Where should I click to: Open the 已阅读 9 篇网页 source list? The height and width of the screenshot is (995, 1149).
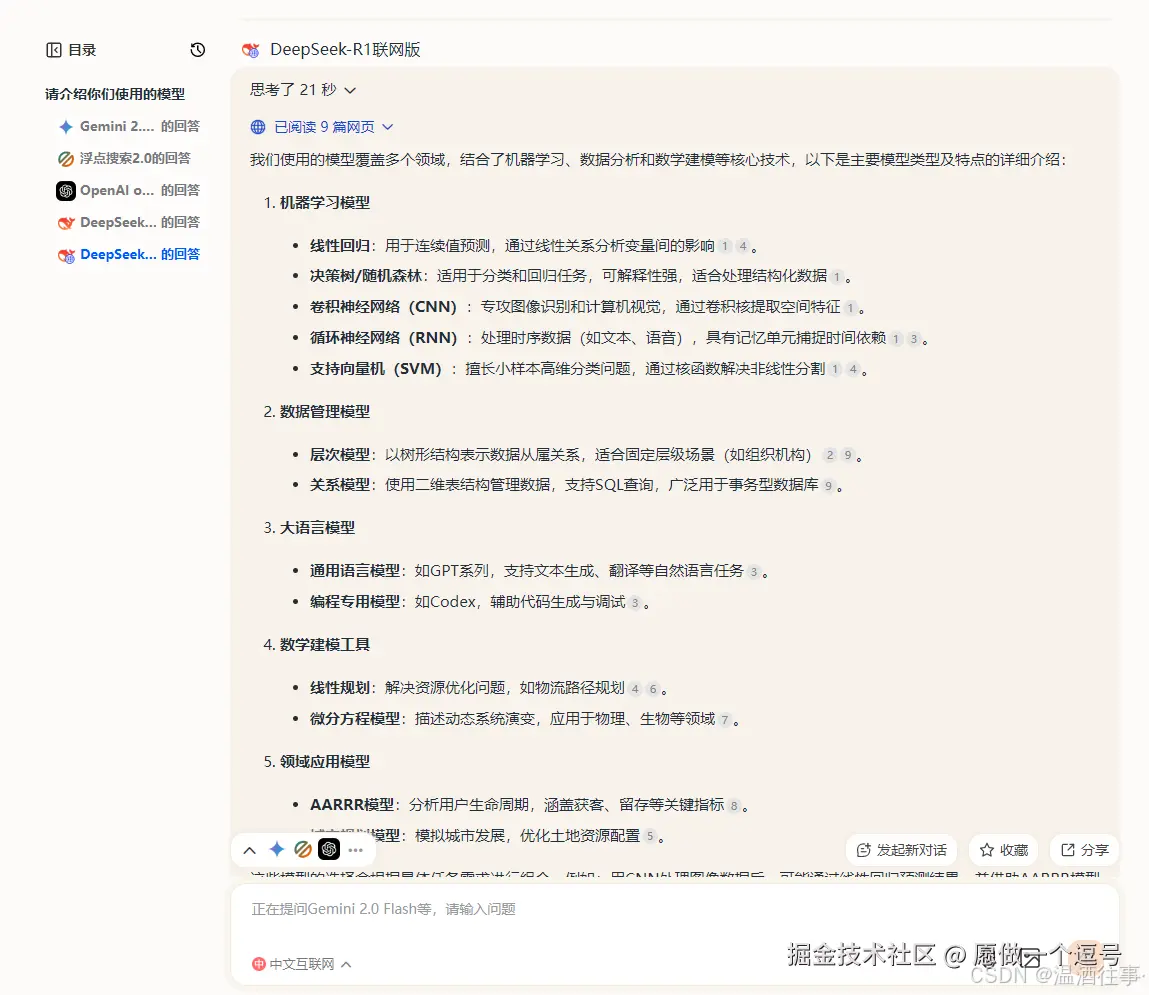tap(320, 127)
